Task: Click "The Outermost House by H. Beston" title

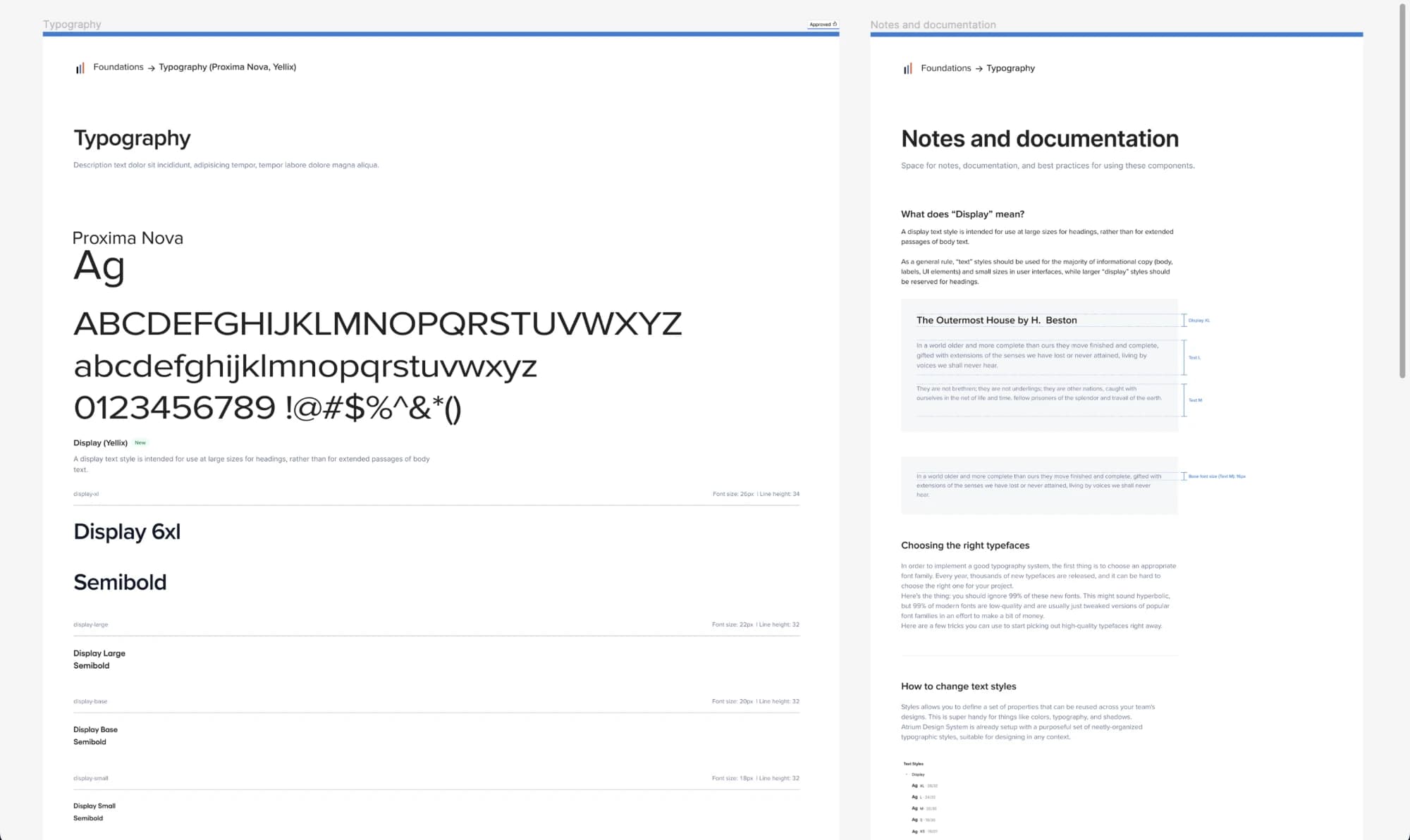Action: pos(996,320)
